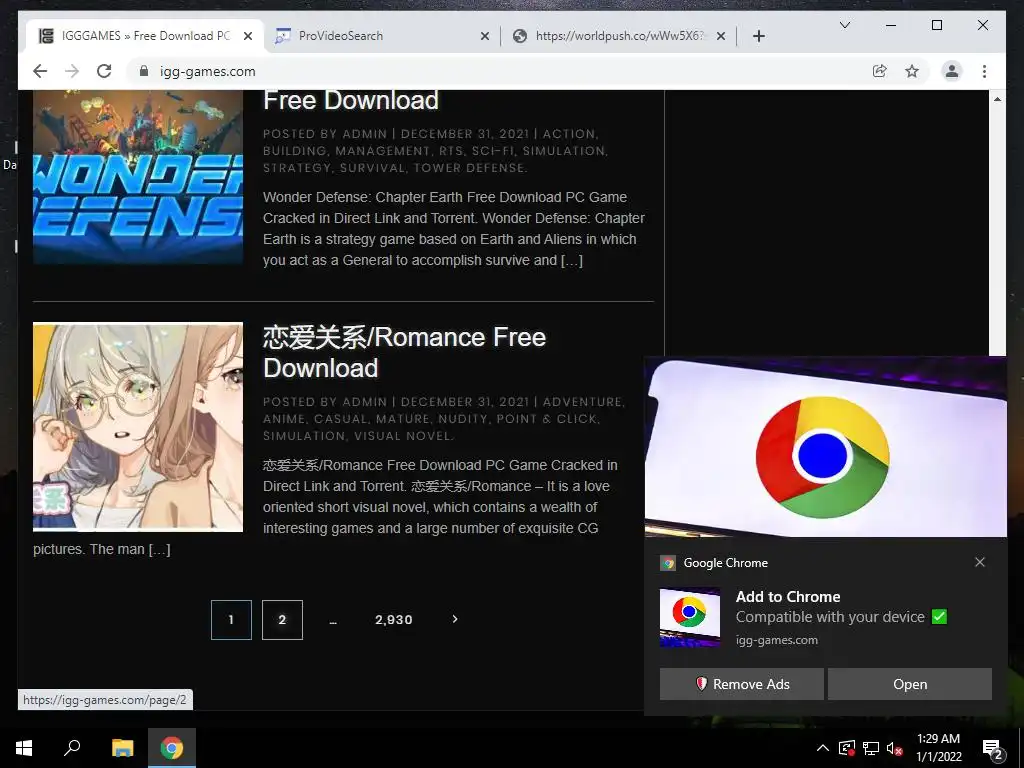This screenshot has width=1024, height=768.
Task: Bookmark this tab with the star
Action: (x=912, y=71)
